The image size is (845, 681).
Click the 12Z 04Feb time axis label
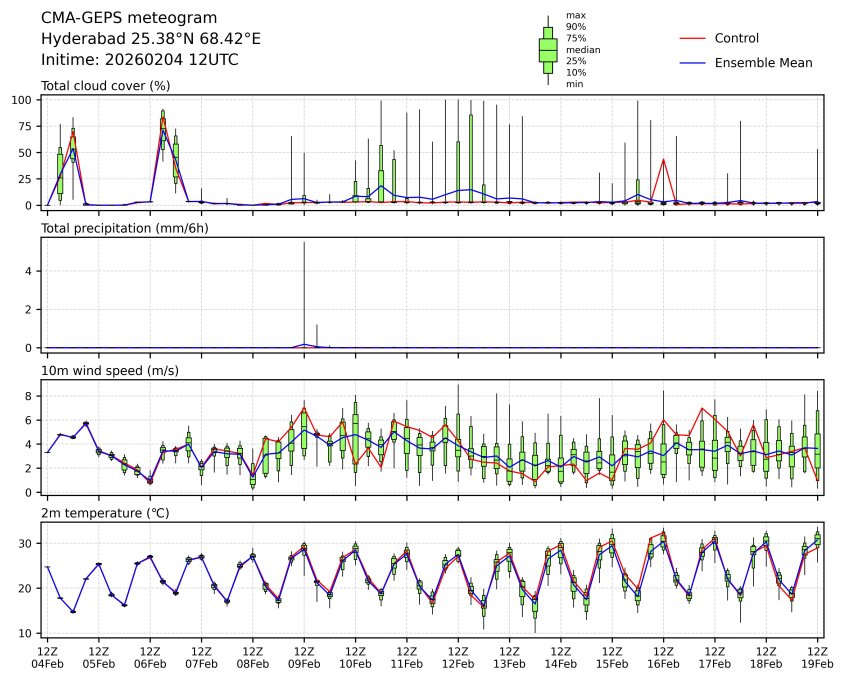pyautogui.click(x=47, y=656)
